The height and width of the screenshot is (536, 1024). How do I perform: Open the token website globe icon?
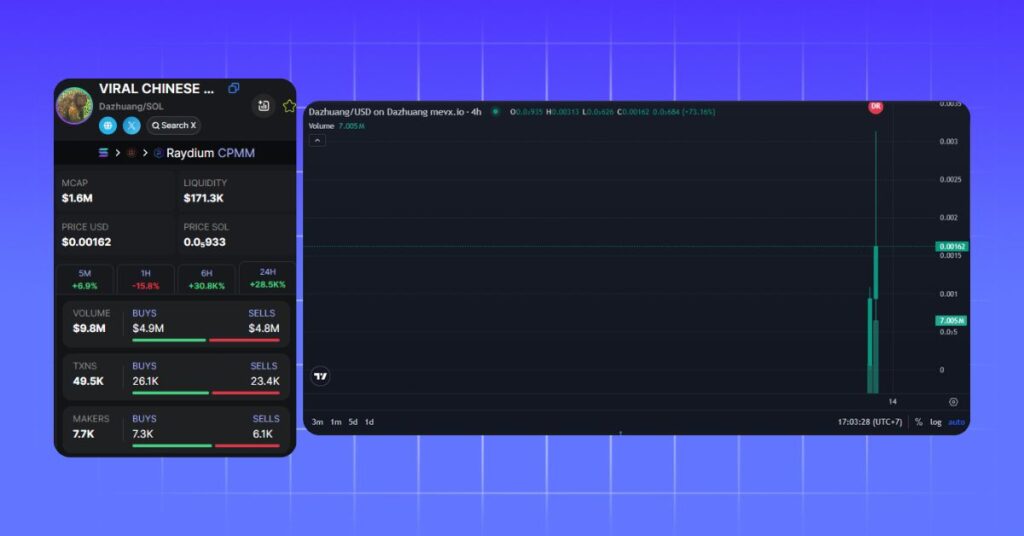pos(108,125)
